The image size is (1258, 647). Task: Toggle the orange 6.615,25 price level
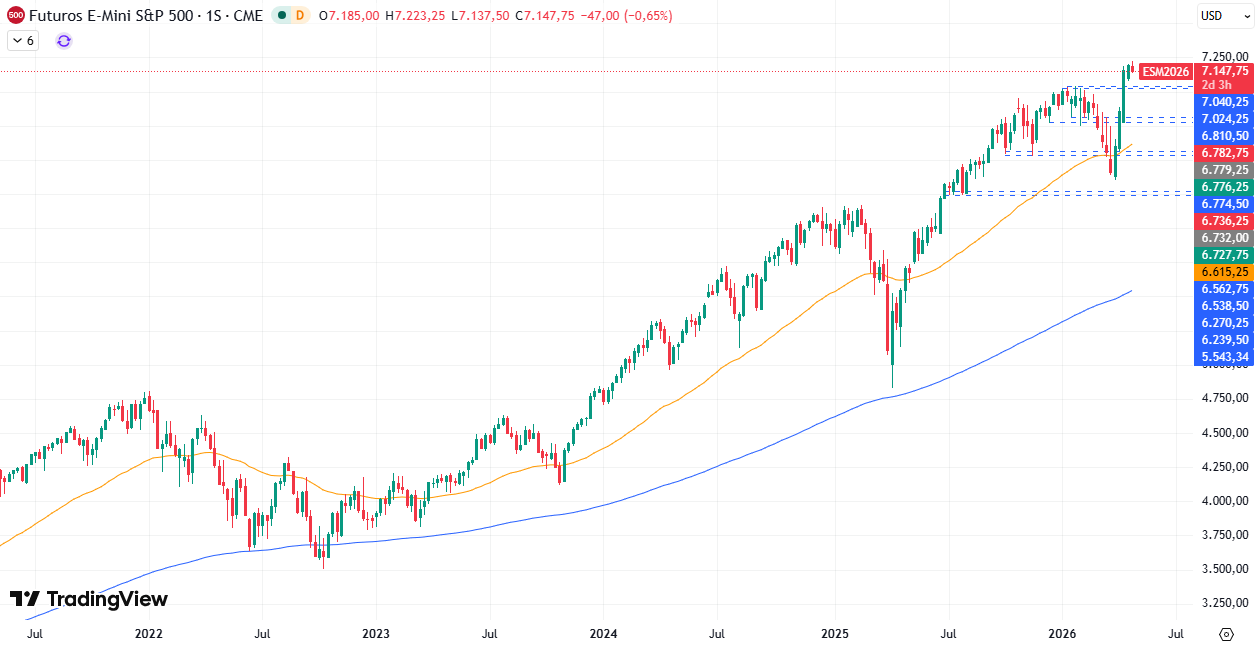pos(1224,271)
